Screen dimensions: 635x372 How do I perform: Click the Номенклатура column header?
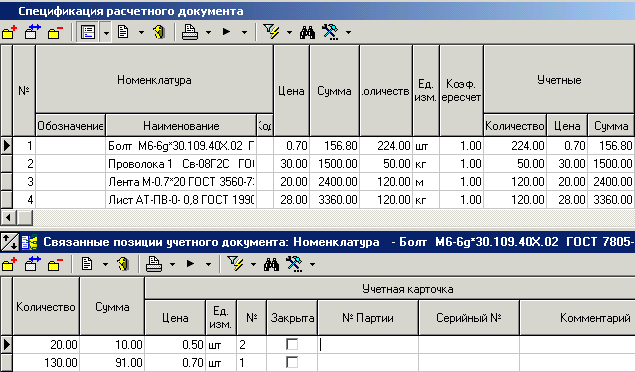[154, 80]
